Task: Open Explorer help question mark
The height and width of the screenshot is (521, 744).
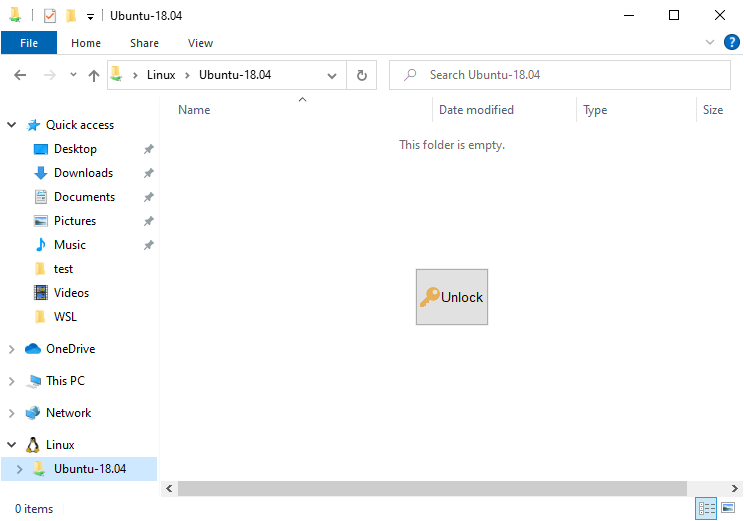Action: pos(731,42)
